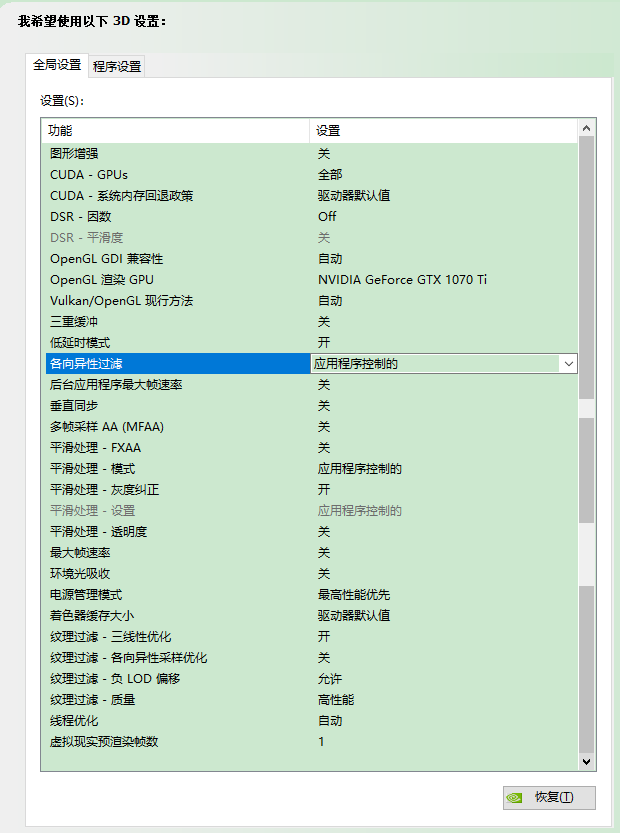Click the scrollbar down arrow
Screen dimensions: 620x834
(587, 762)
